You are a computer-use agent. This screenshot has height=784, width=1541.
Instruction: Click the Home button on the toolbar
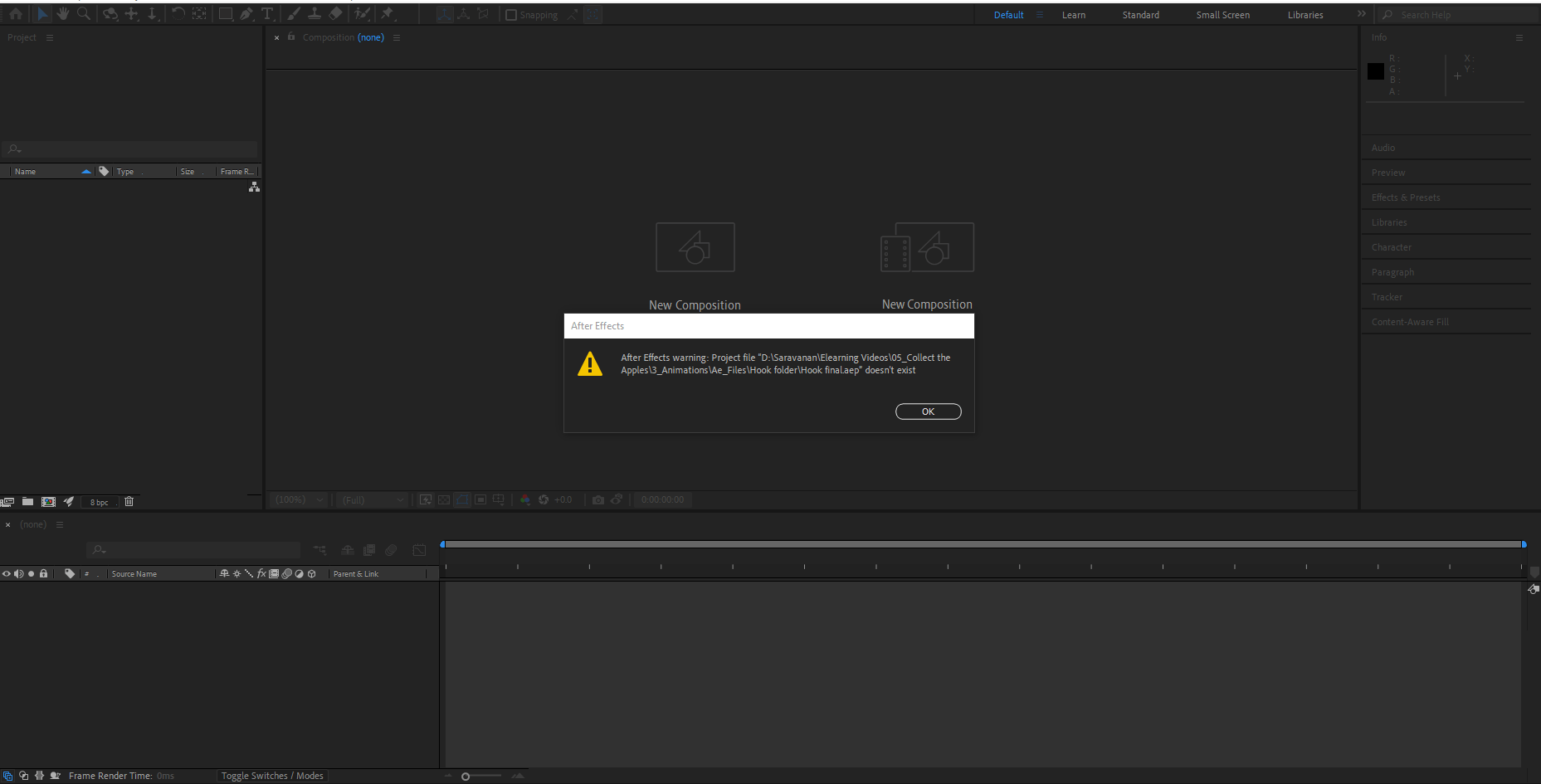pos(15,13)
